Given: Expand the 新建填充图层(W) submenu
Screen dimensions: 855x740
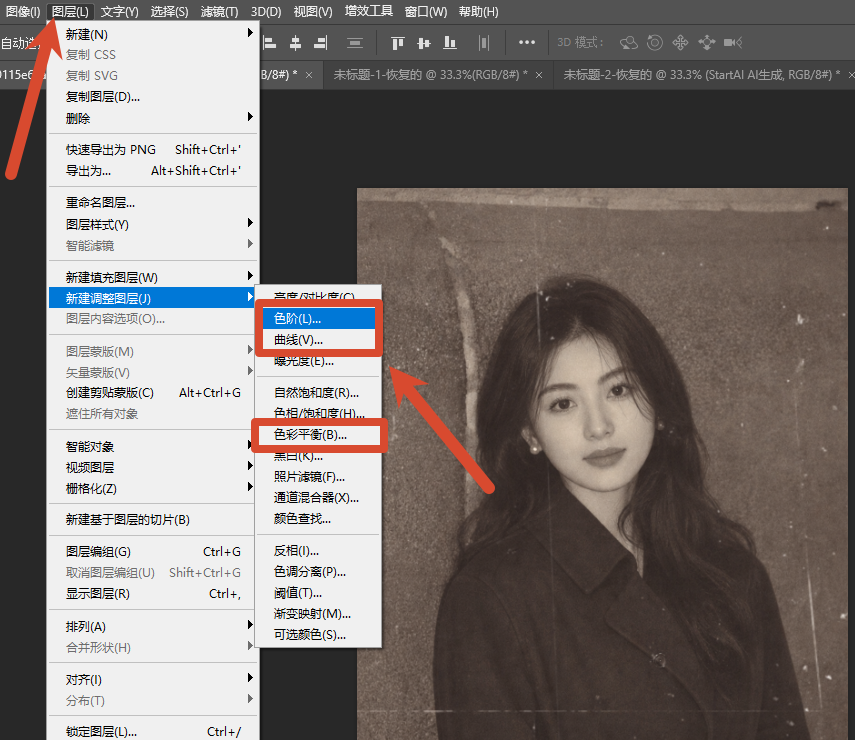Looking at the screenshot, I should [x=152, y=277].
